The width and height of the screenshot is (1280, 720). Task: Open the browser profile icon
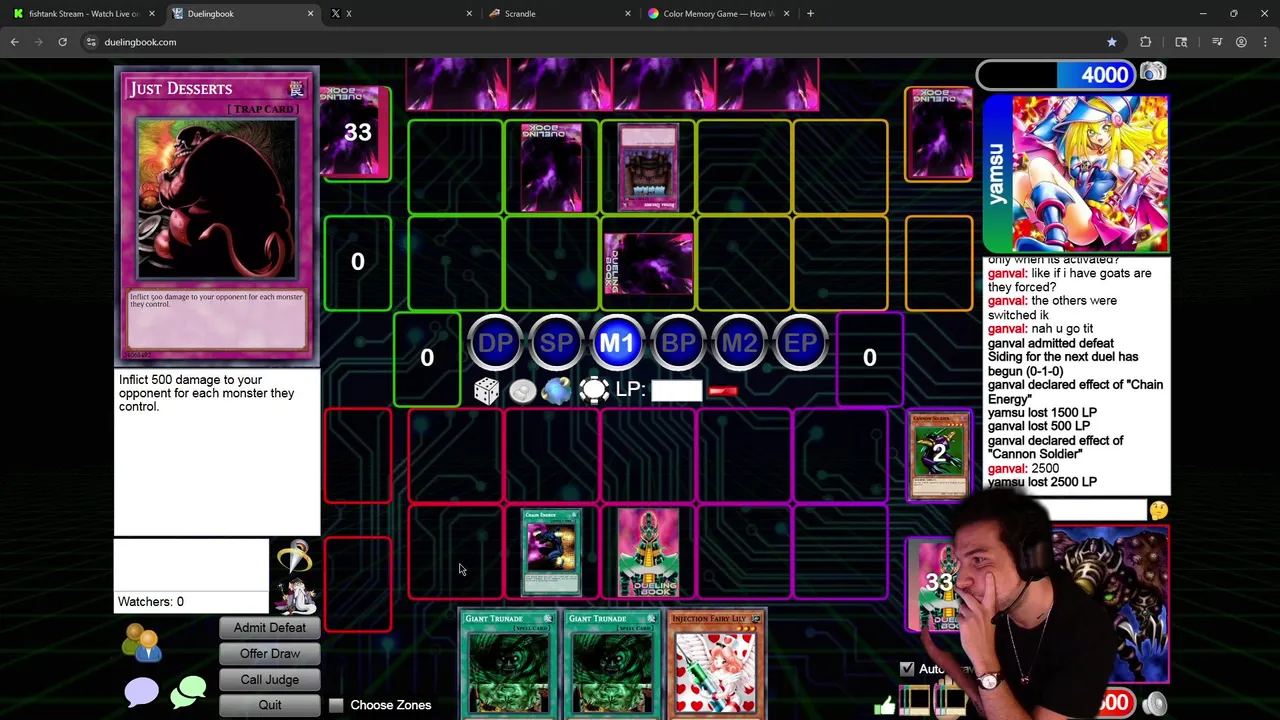1241,42
